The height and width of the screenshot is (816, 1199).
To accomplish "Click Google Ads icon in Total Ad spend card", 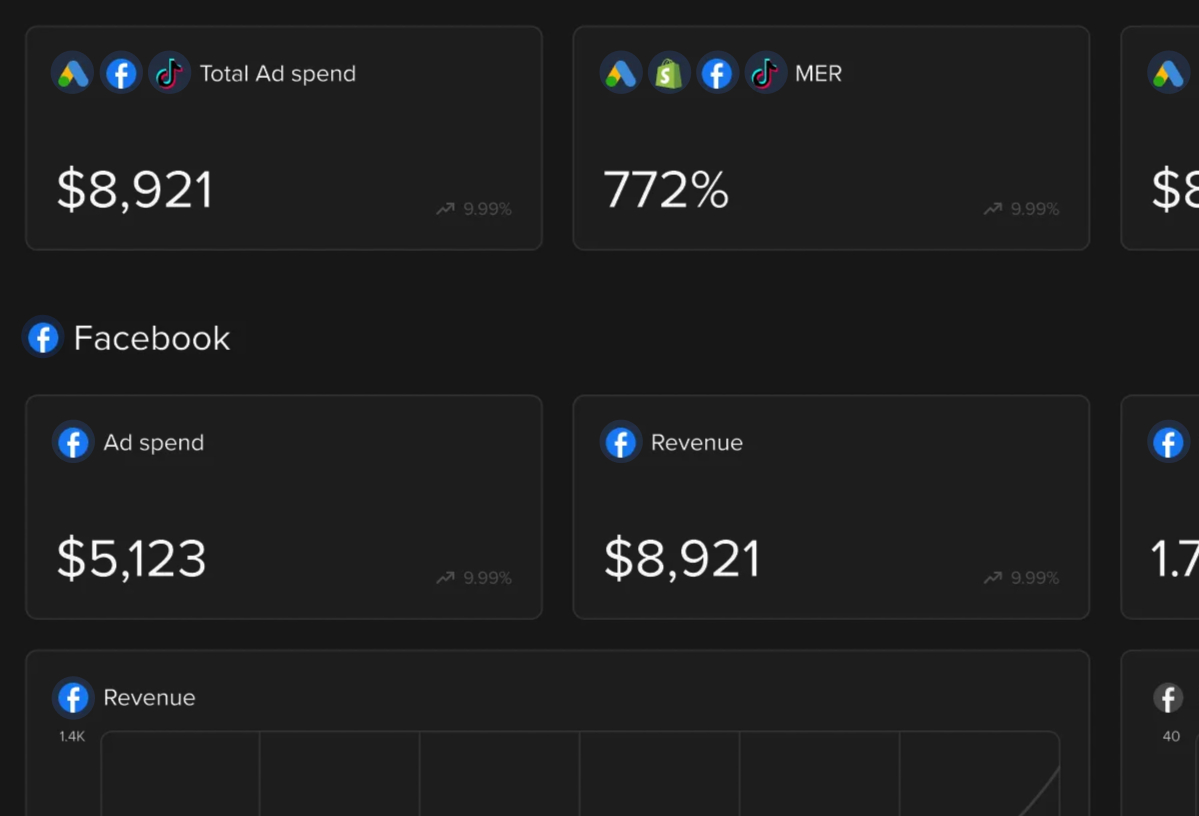I will [73, 73].
